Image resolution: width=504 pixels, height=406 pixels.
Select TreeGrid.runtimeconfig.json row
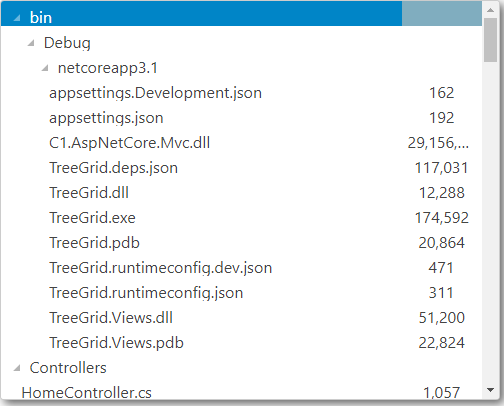coord(241,293)
